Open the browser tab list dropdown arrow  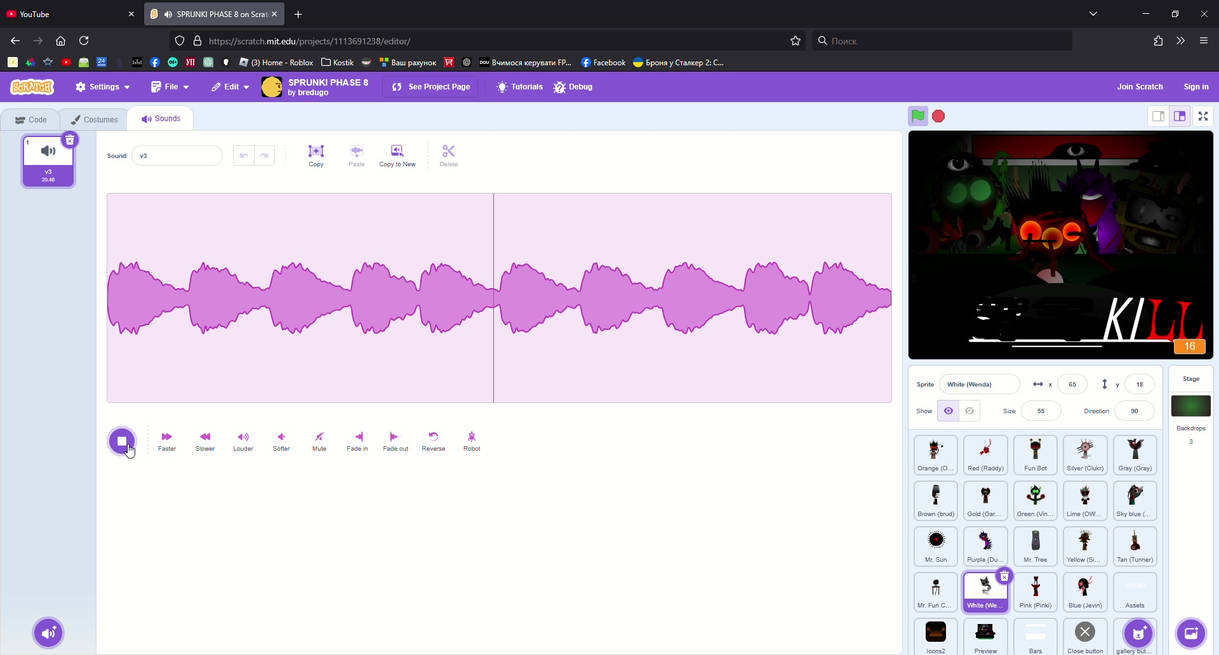(x=1093, y=14)
